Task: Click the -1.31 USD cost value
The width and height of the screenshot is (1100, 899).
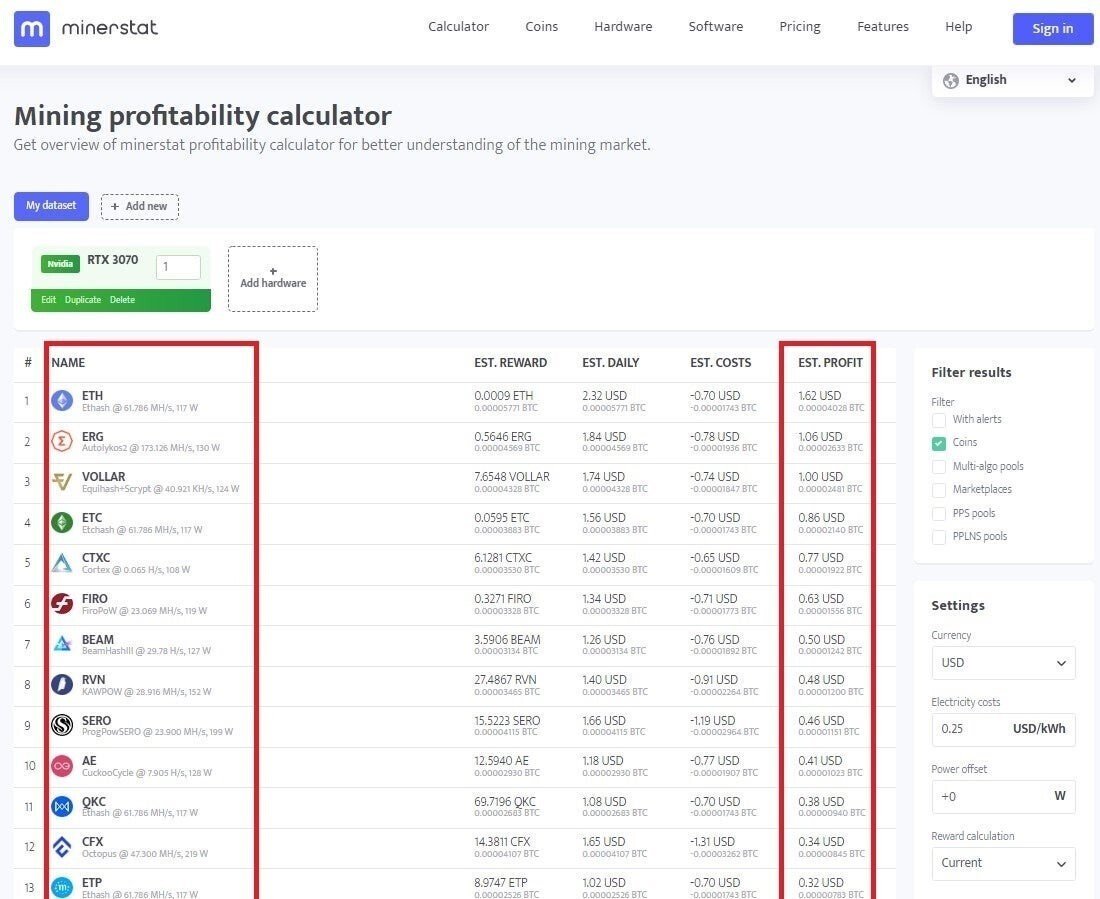Action: click(712, 841)
